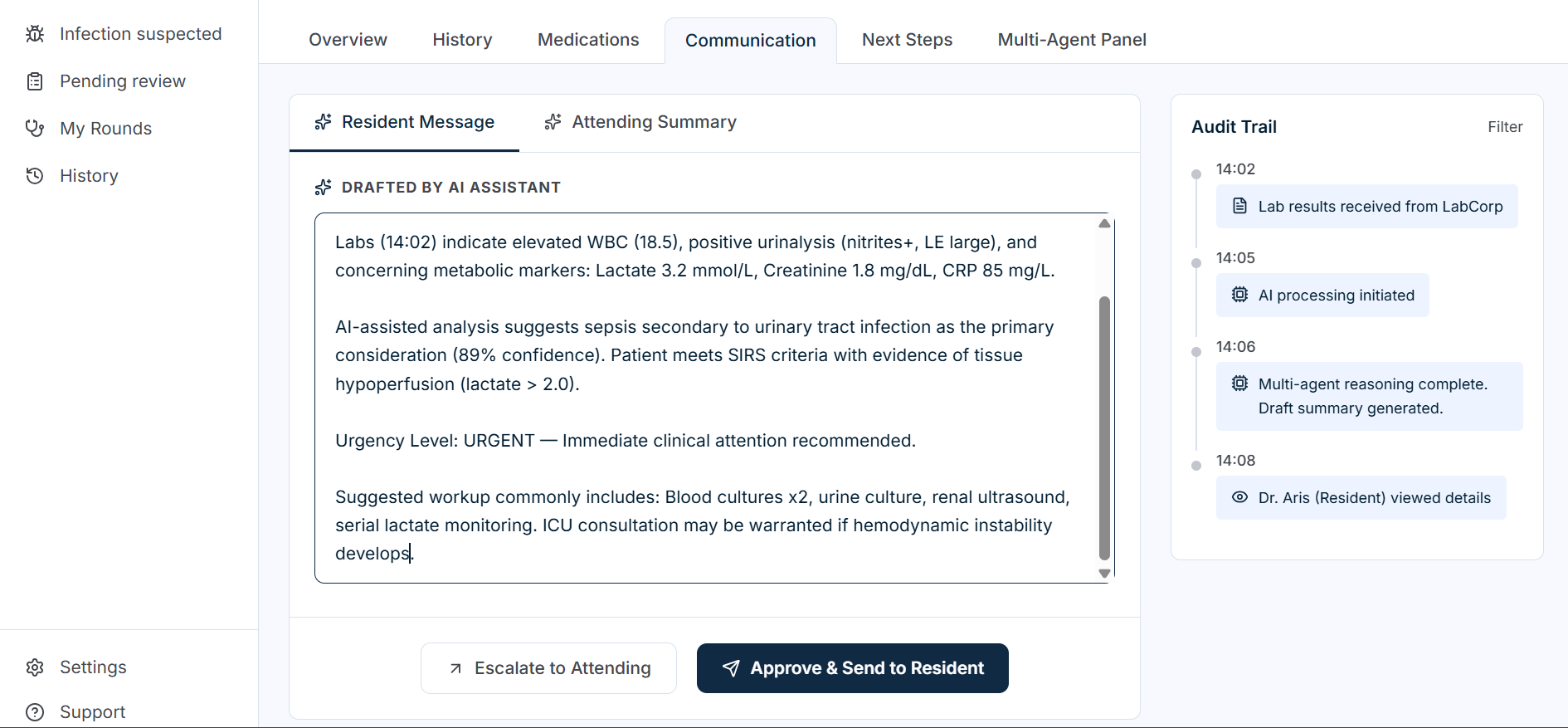This screenshot has height=728, width=1568.
Task: Click the 'Audit Trail' heading
Action: click(1234, 127)
